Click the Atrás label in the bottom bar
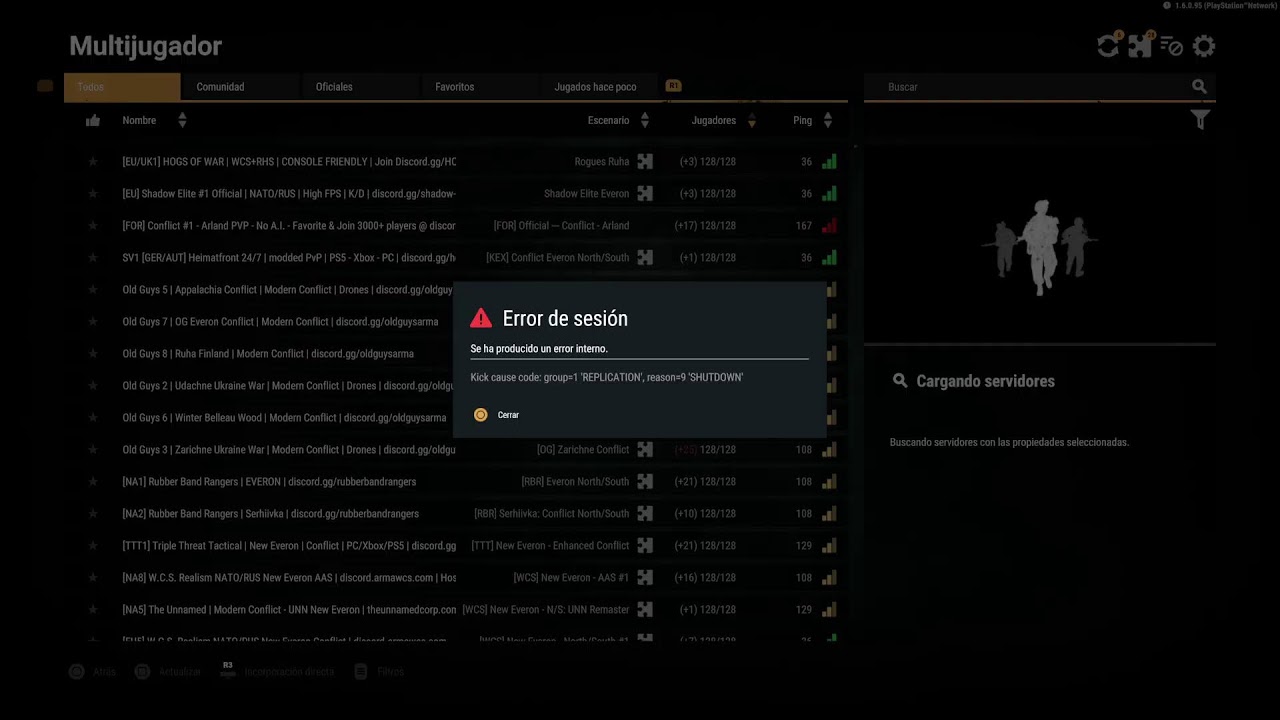Viewport: 1280px width, 720px height. [105, 672]
